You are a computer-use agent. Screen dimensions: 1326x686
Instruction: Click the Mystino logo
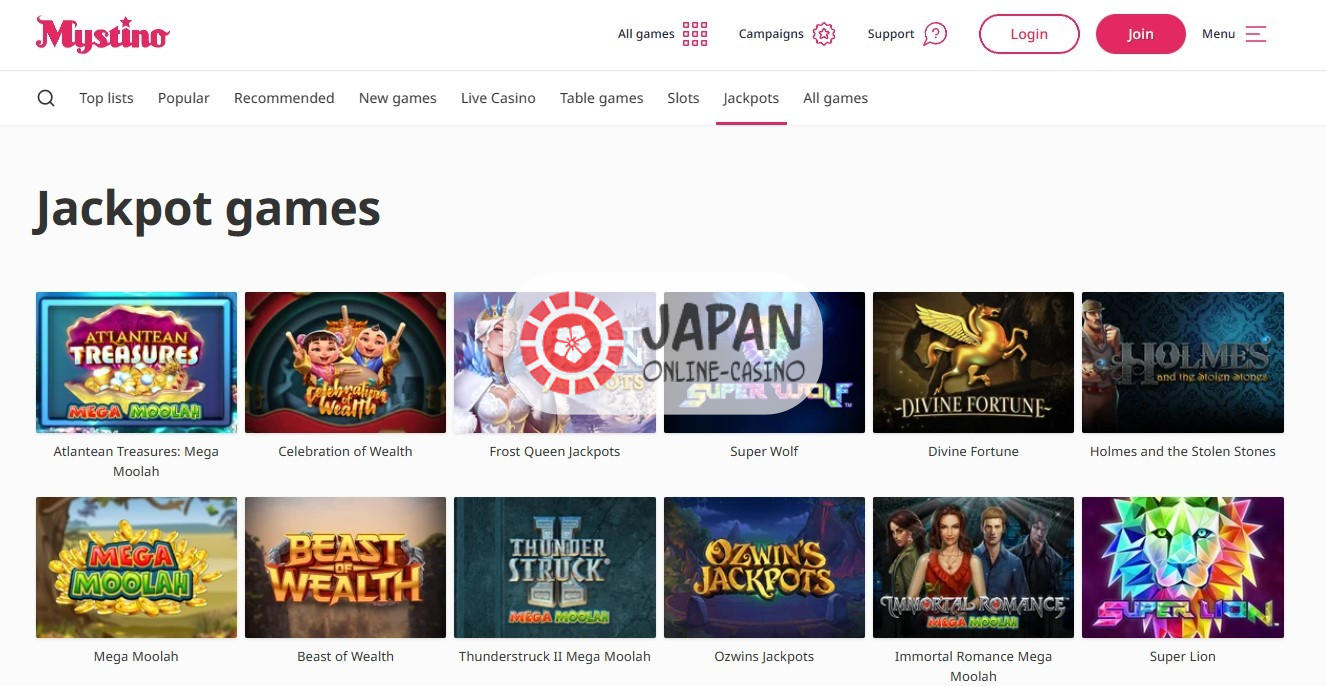pyautogui.click(x=102, y=34)
